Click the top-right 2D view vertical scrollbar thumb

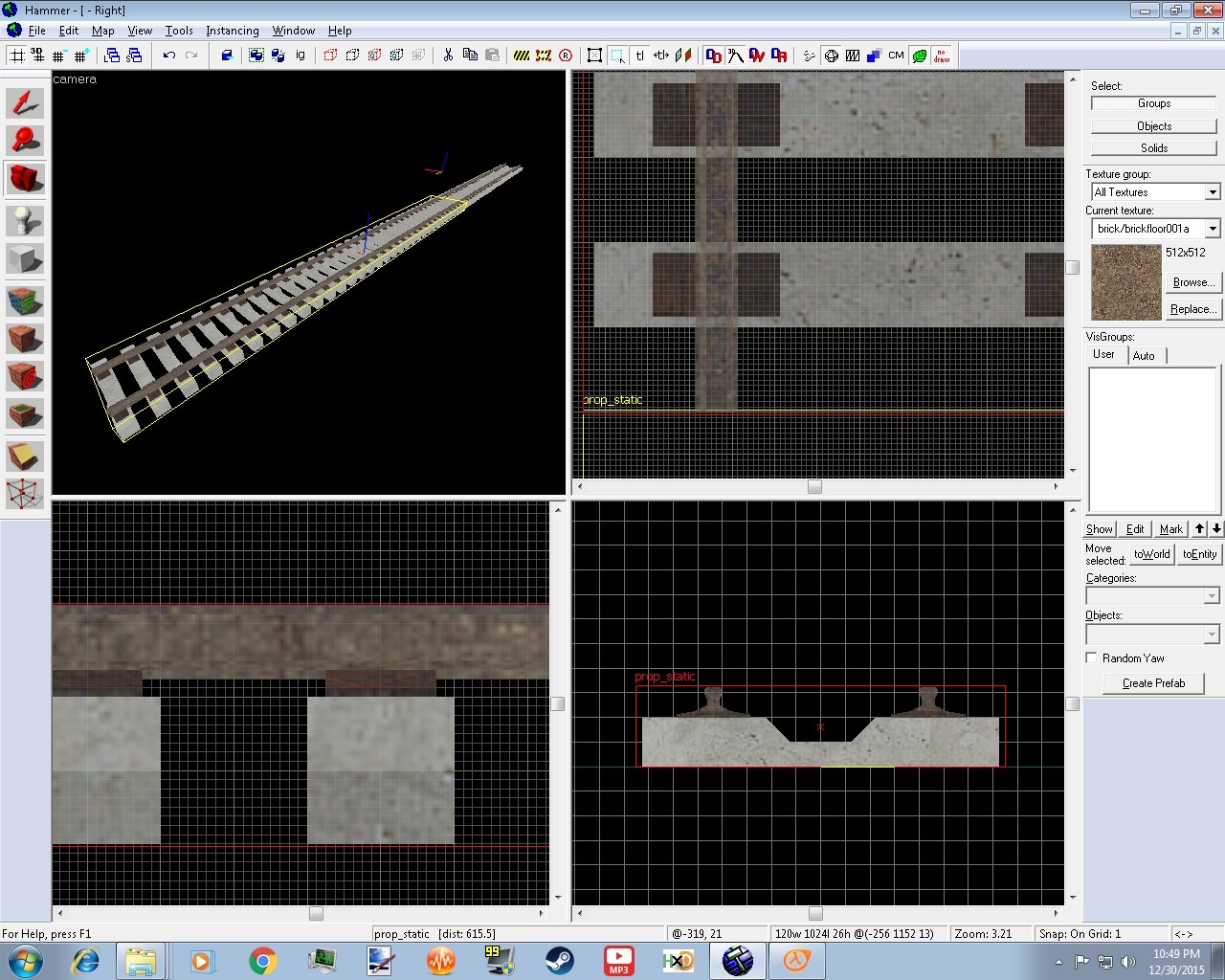coord(1073,268)
